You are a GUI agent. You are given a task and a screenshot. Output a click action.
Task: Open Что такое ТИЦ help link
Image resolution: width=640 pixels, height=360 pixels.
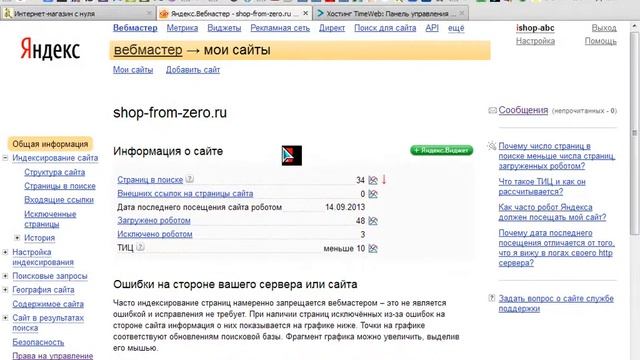coord(542,187)
